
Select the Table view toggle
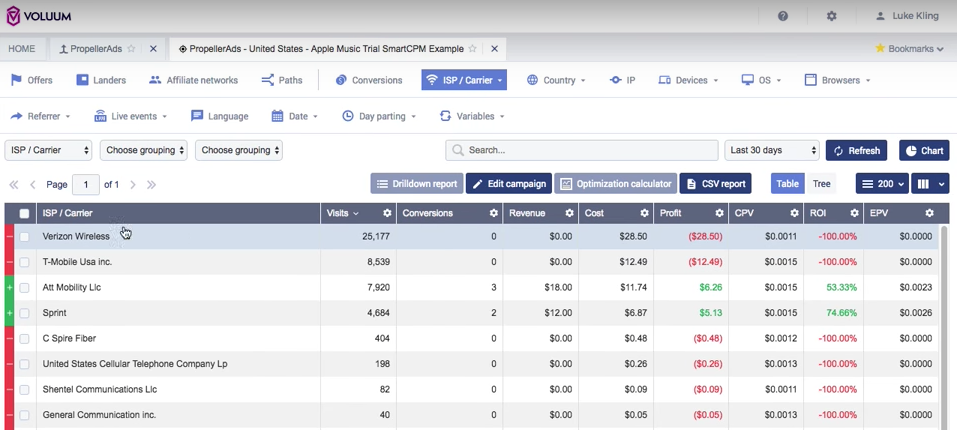point(787,184)
